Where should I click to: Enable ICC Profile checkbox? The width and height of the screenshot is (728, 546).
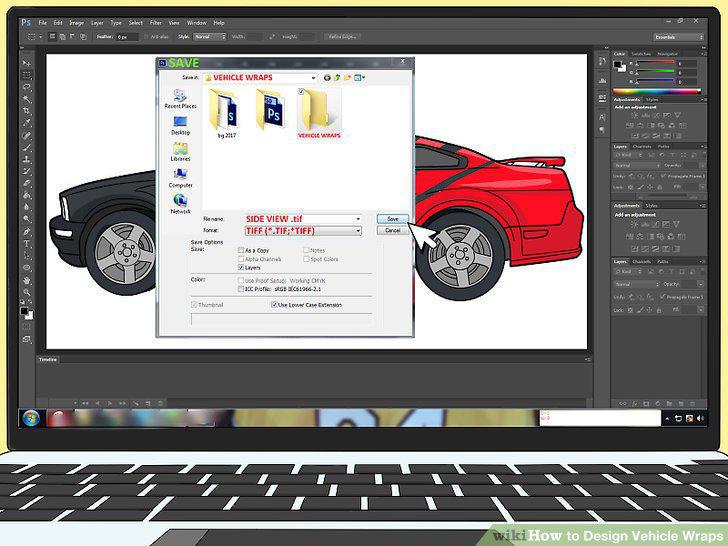pos(241,289)
